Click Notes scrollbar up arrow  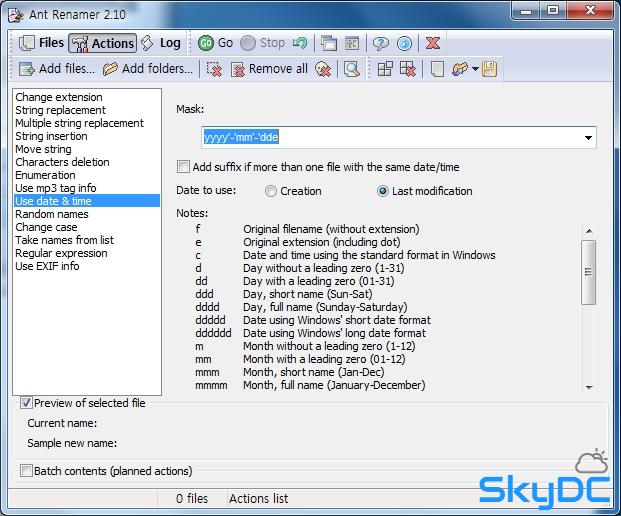pyautogui.click(x=589, y=231)
